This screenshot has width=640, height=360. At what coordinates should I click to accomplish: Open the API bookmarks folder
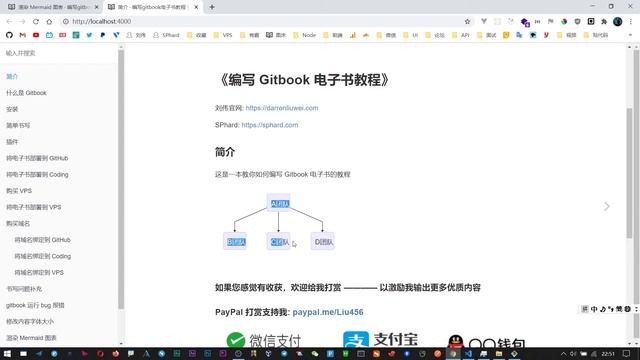pos(461,35)
